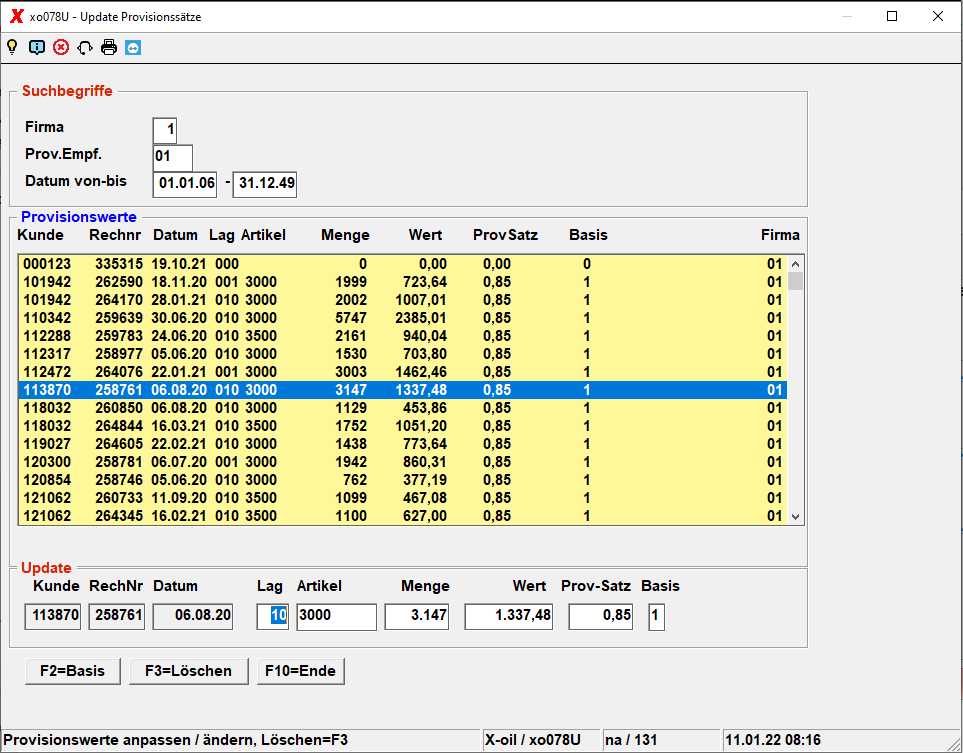The height and width of the screenshot is (753, 963).
Task: Click the status text 'Provisionswerte anpassen / ändern, Löschen=F3'
Action: [x=176, y=740]
